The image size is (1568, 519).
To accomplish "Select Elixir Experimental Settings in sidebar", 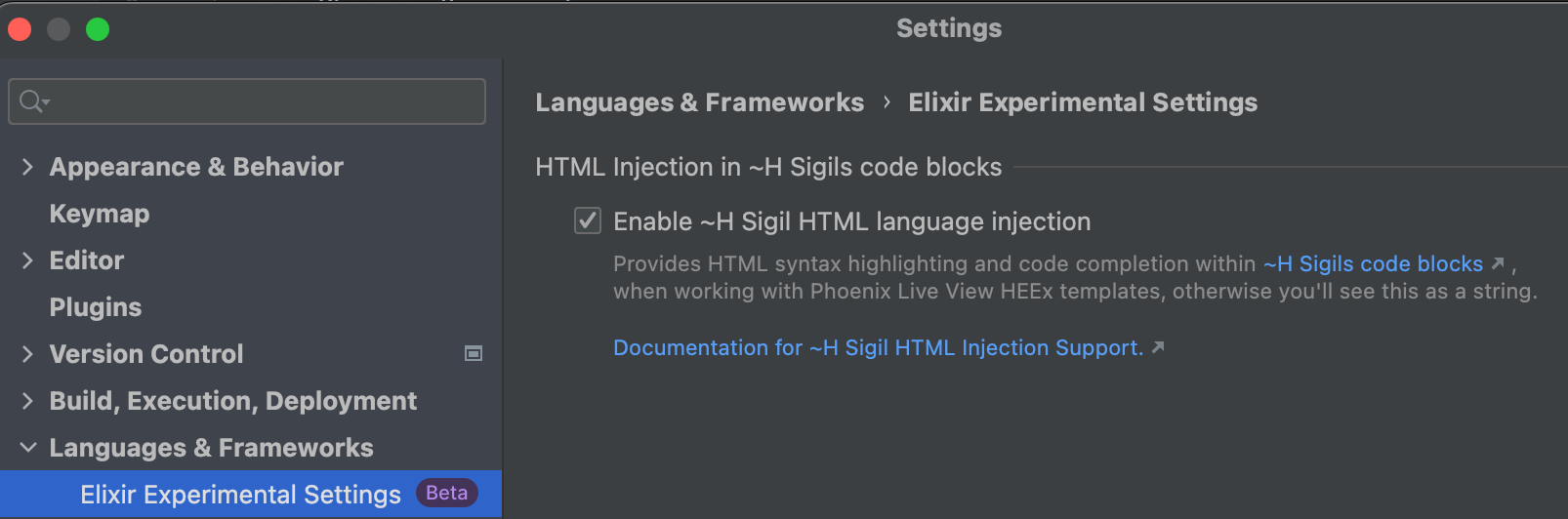I will coord(240,495).
